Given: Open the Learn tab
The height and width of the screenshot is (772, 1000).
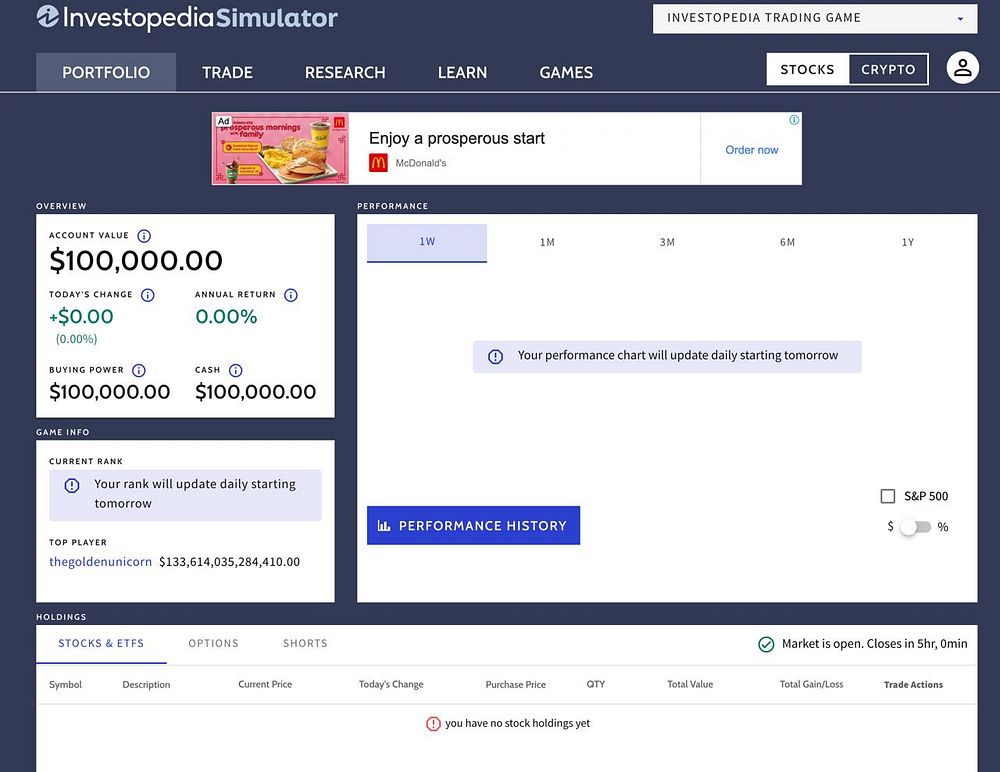Looking at the screenshot, I should pyautogui.click(x=462, y=72).
